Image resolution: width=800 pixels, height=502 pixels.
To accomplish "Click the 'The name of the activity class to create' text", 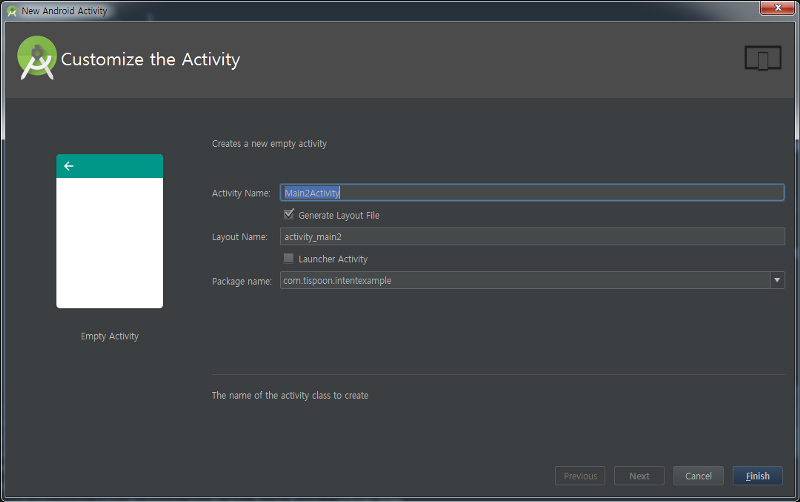I will coord(290,395).
